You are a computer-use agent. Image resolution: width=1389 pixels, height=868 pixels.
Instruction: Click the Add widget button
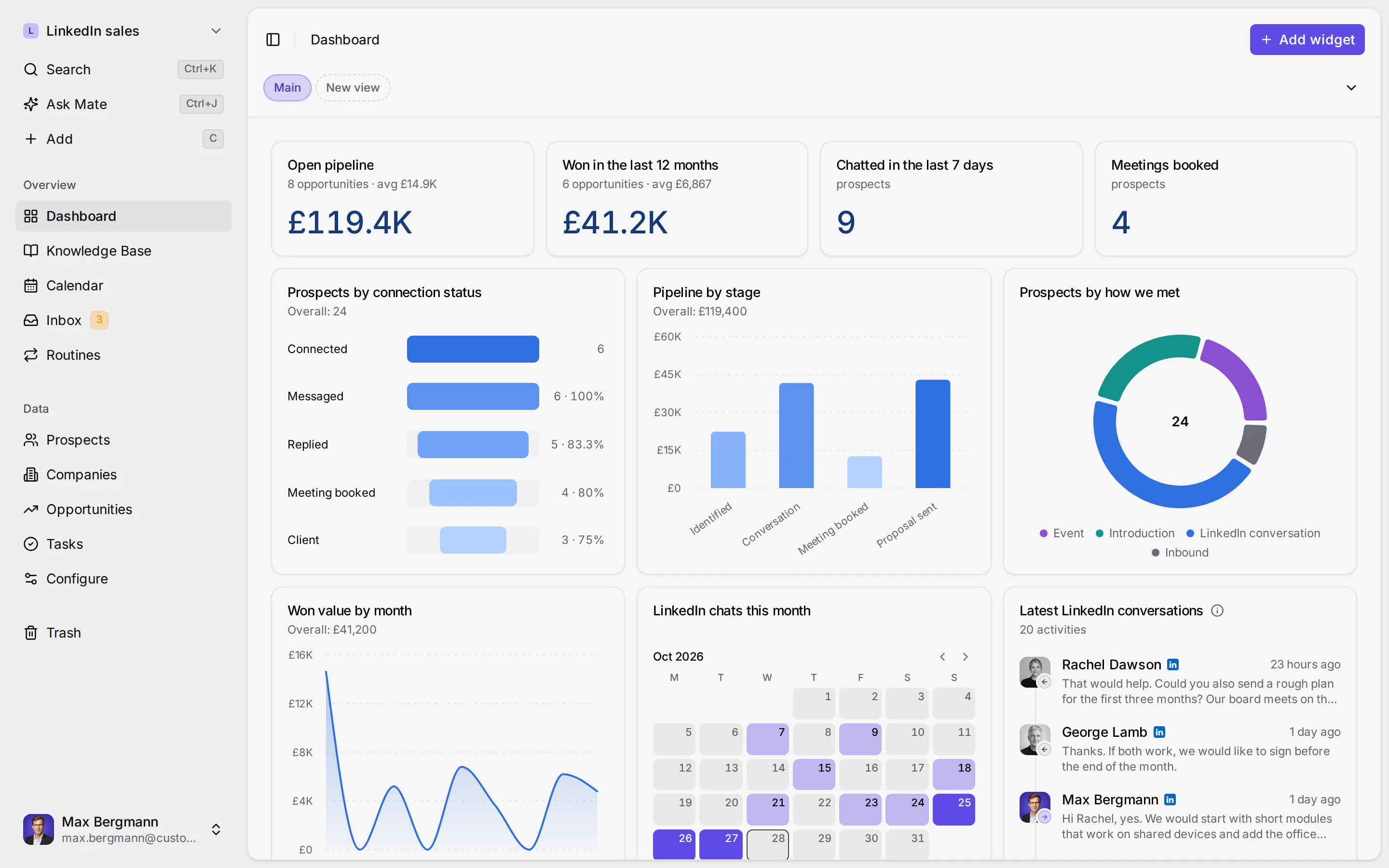tap(1307, 40)
